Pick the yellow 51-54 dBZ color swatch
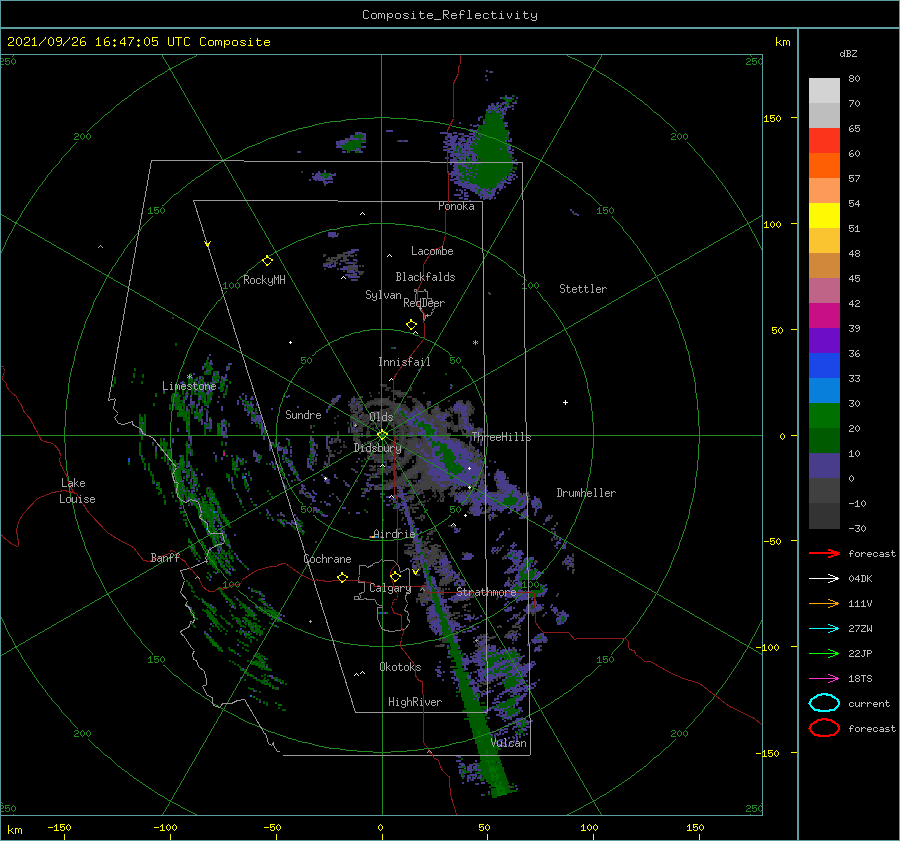 coord(824,215)
